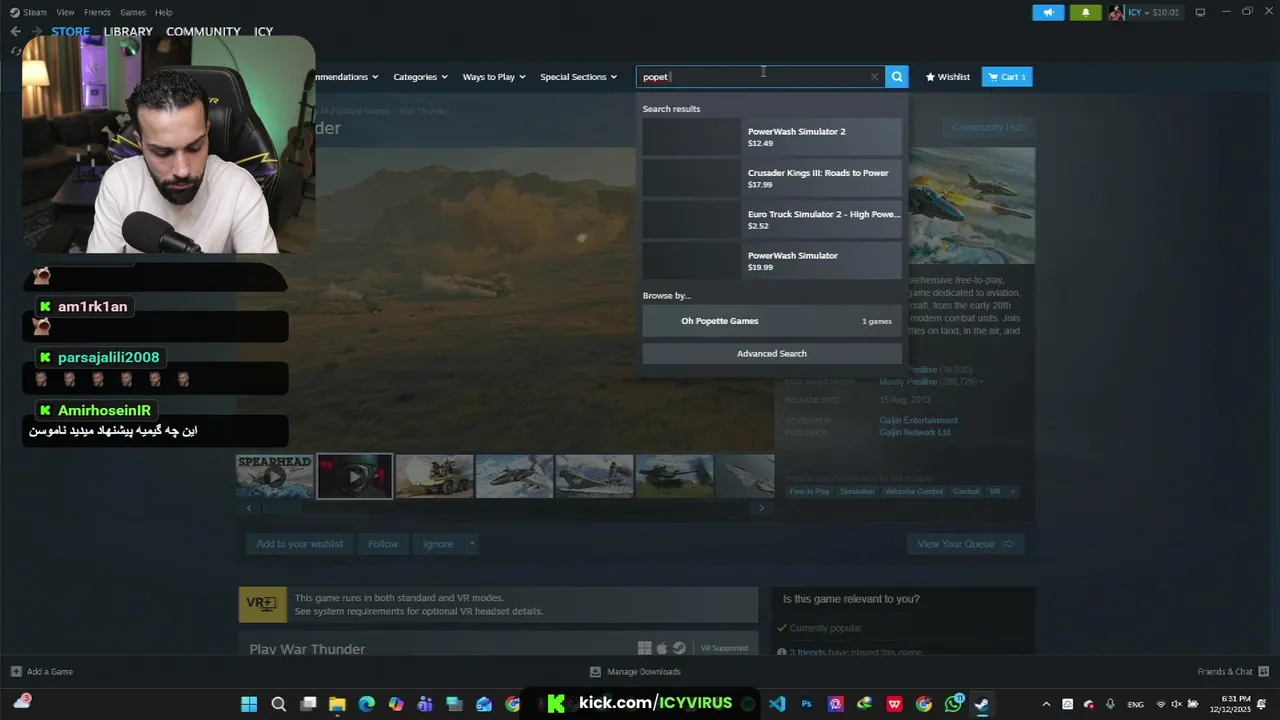
Task: Expand the arrow next to Ignore
Action: pos(472,544)
